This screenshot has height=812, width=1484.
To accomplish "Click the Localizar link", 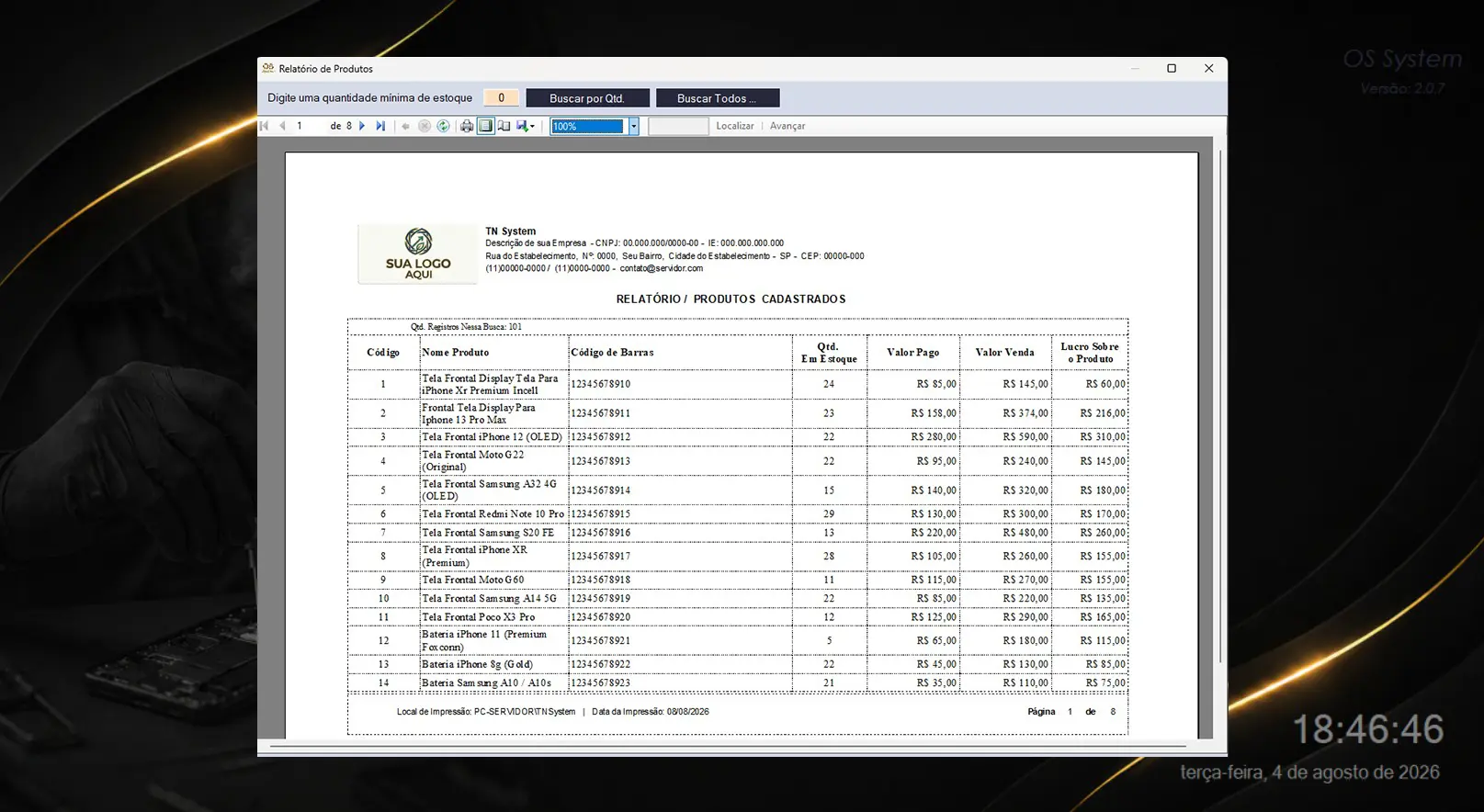I will pos(735,126).
